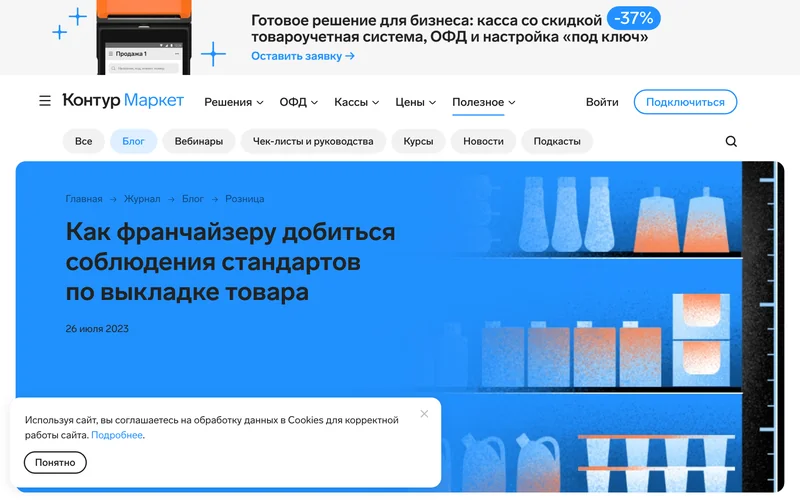
Task: Select the Все filter tab
Action: coord(84,141)
